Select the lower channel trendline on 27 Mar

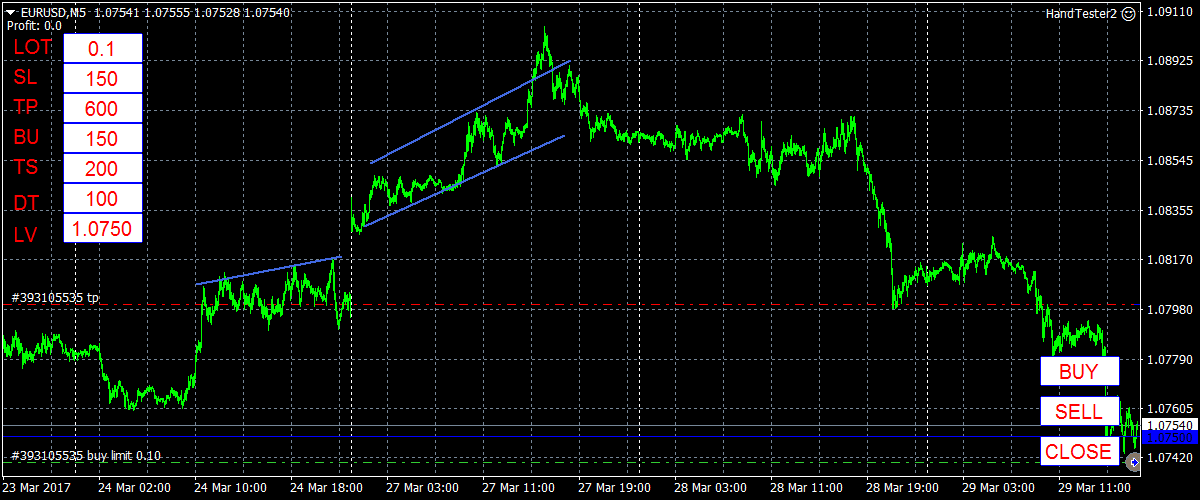click(x=462, y=182)
